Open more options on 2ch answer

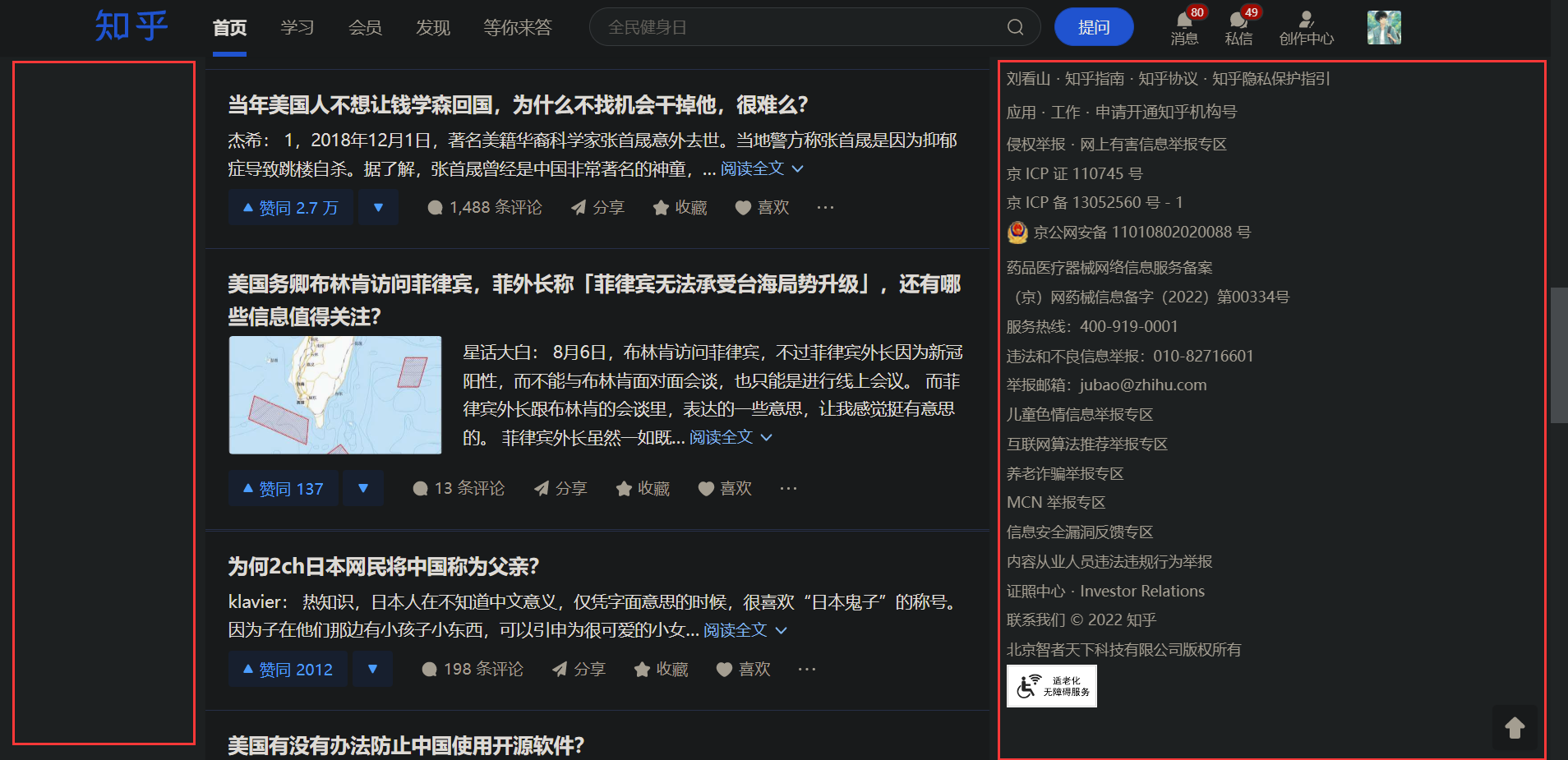point(807,669)
